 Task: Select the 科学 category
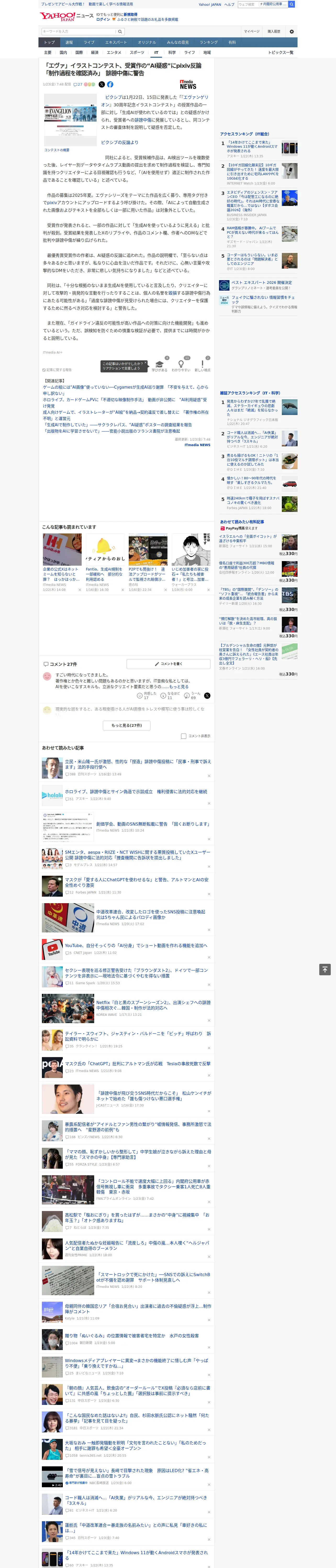point(172,52)
